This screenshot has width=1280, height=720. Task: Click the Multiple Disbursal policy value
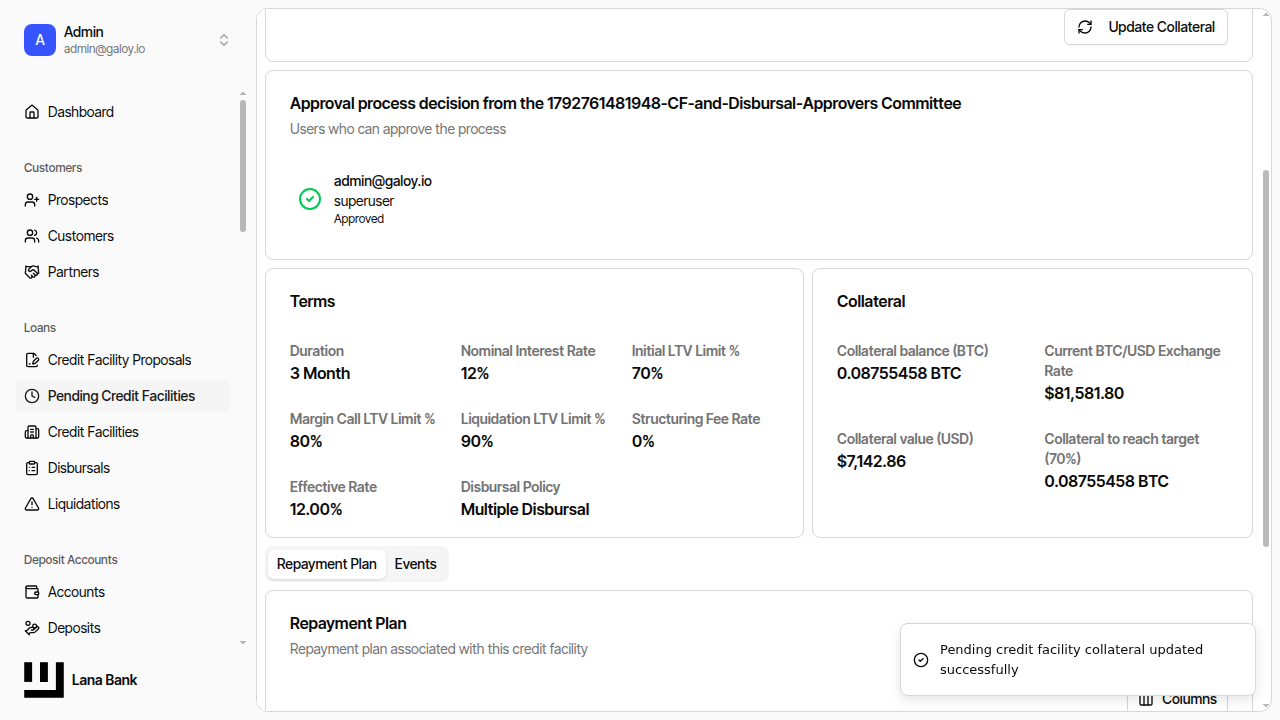pyautogui.click(x=525, y=509)
